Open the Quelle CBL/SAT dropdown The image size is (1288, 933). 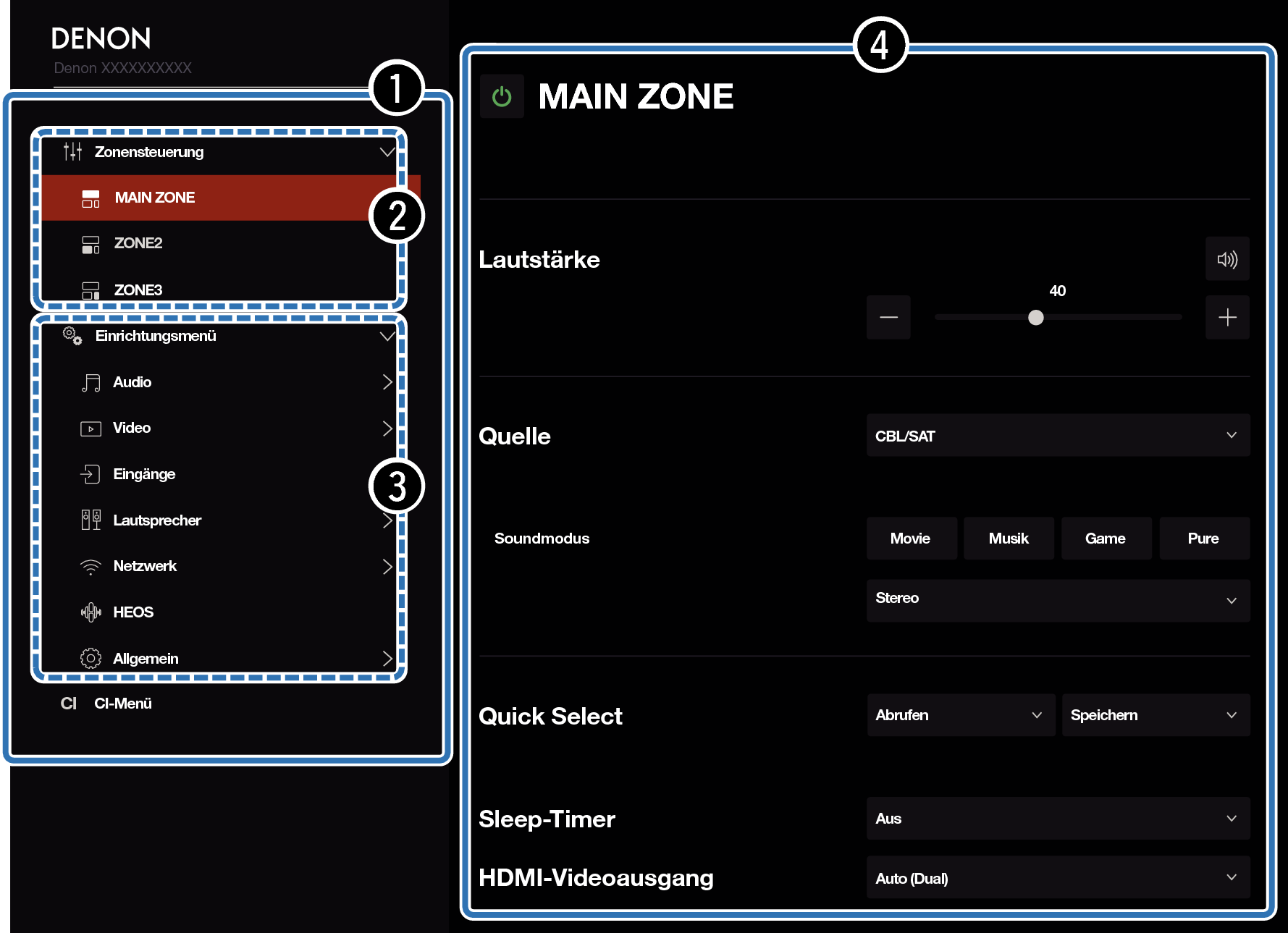(x=1057, y=436)
